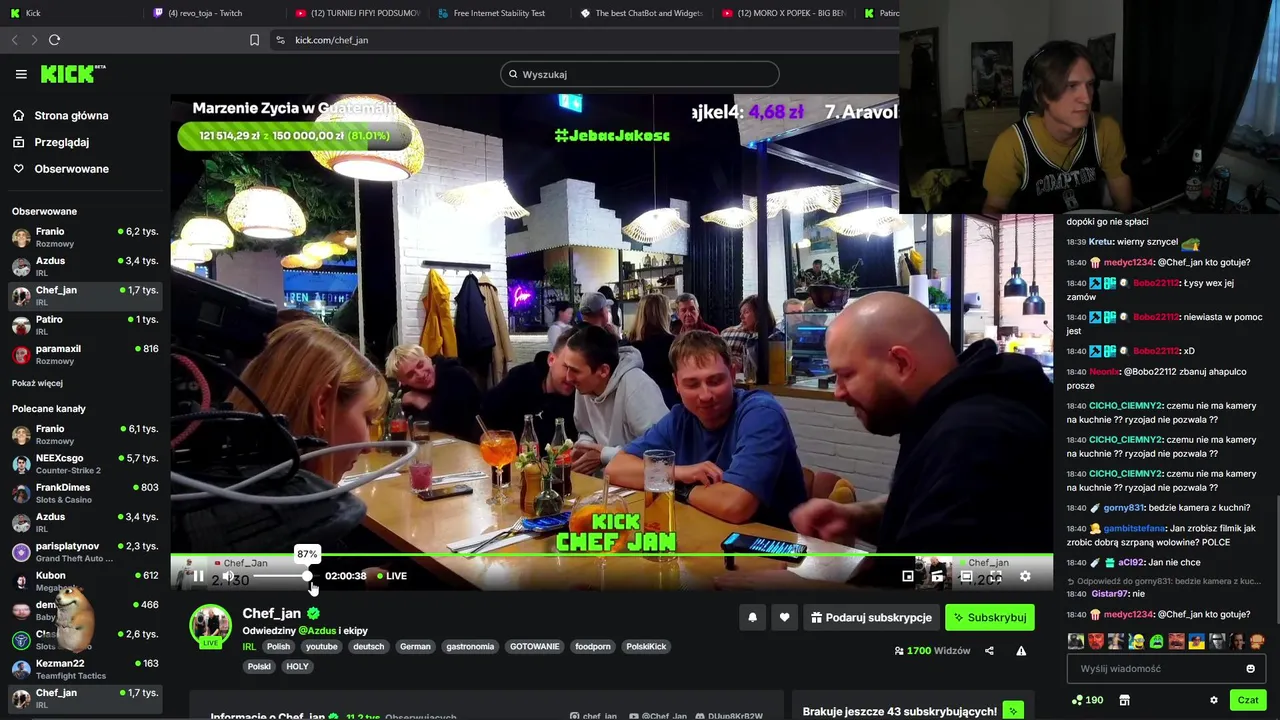Select the Polish tag

[278, 647]
